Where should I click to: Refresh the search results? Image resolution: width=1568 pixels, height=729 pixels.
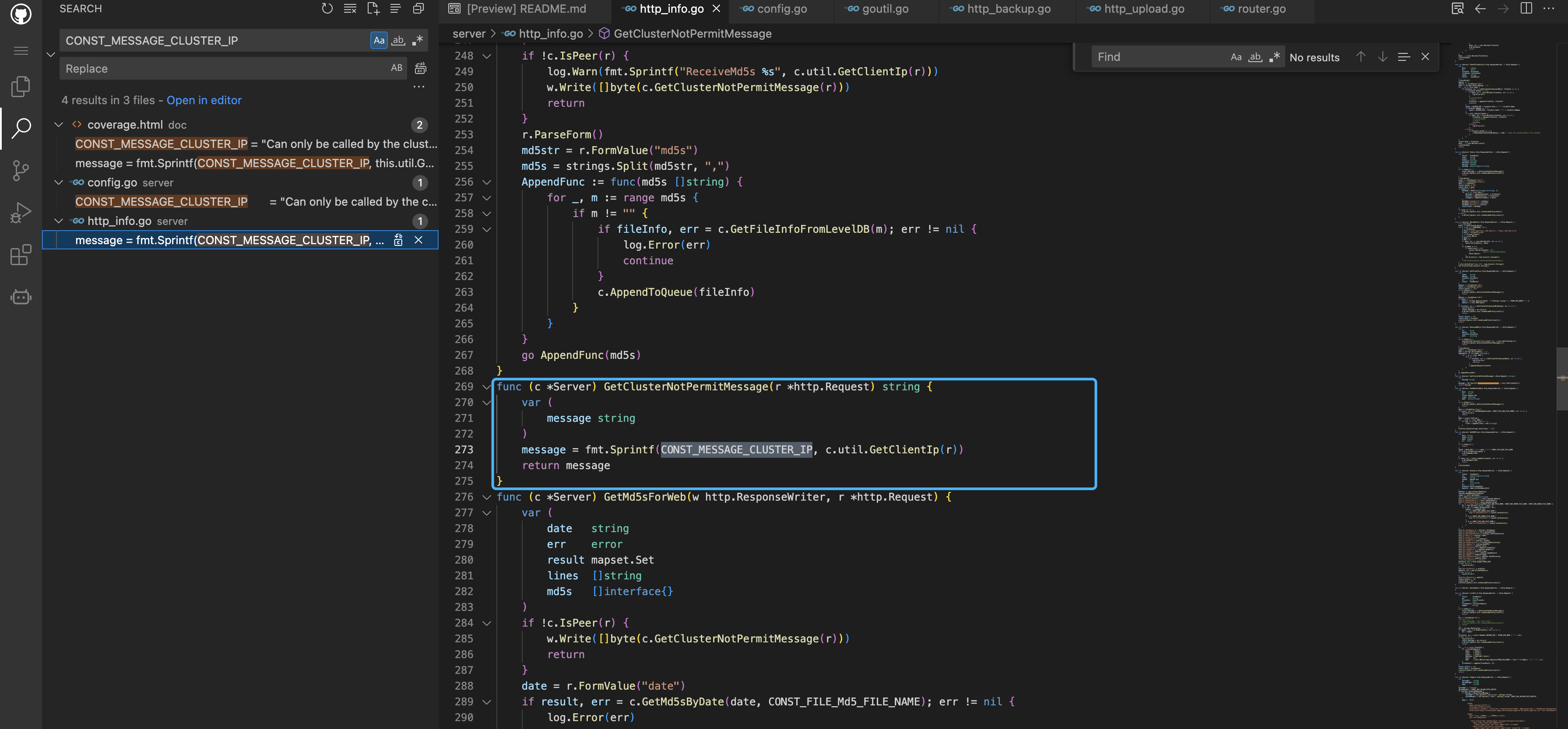point(327,8)
